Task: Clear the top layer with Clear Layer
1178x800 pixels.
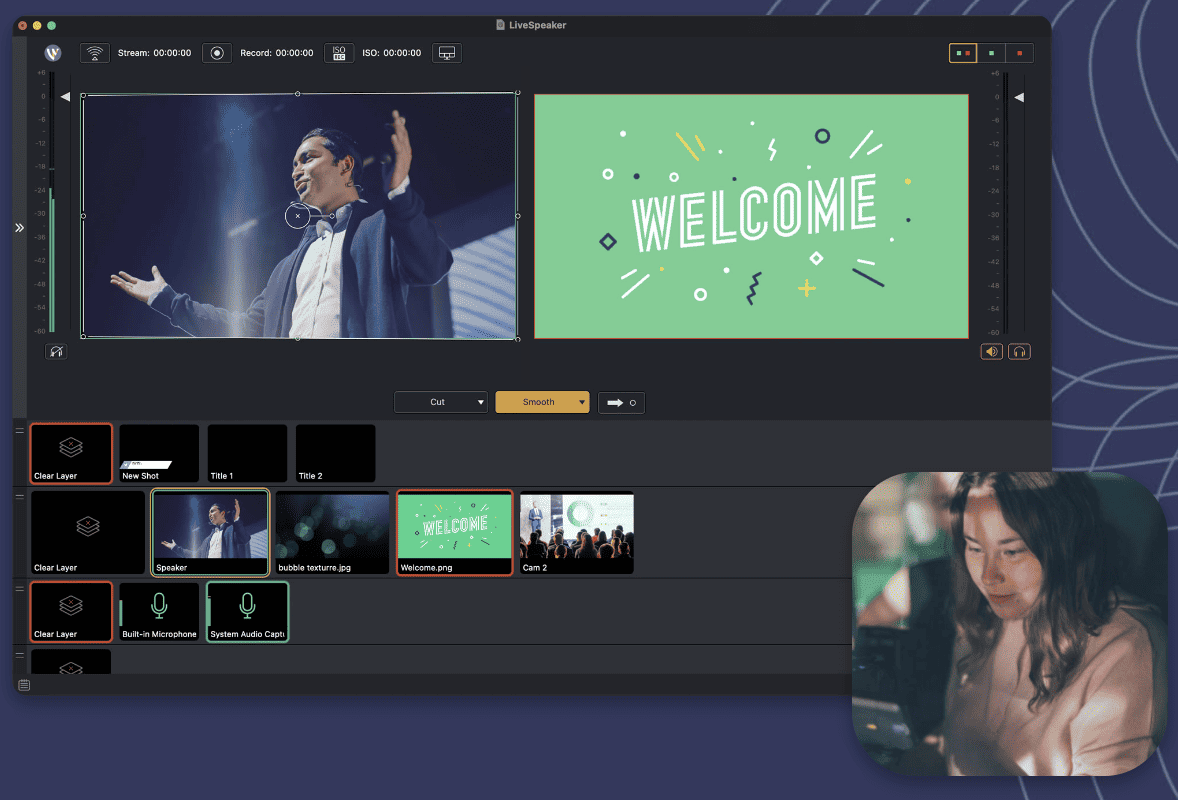Action: (x=71, y=453)
